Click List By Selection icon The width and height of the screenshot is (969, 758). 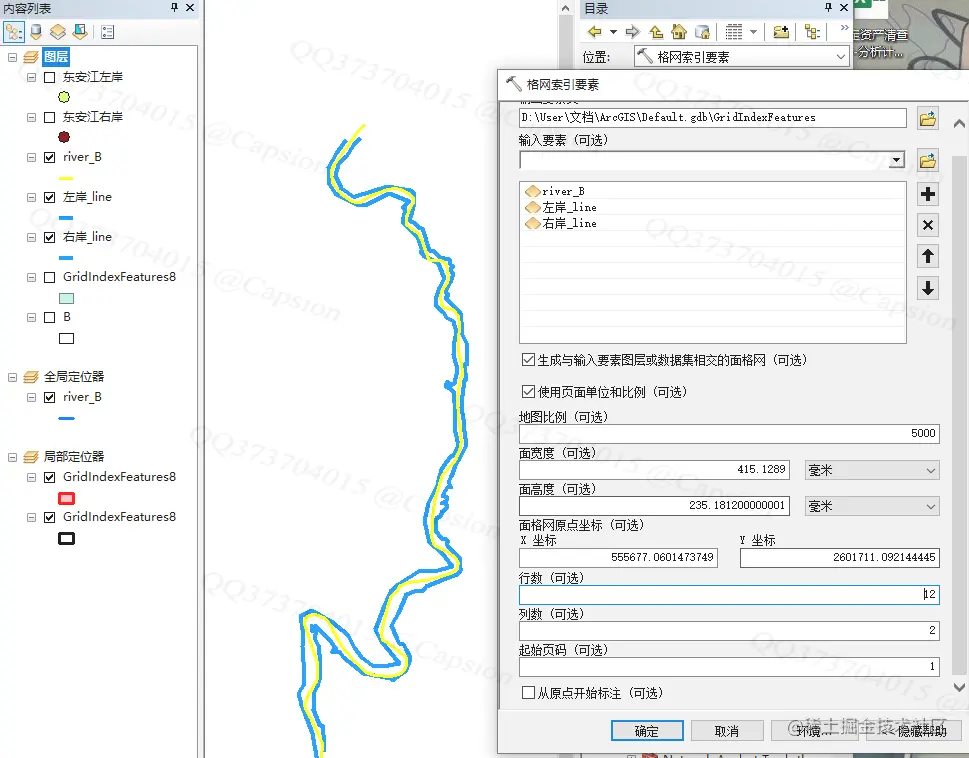(x=80, y=32)
